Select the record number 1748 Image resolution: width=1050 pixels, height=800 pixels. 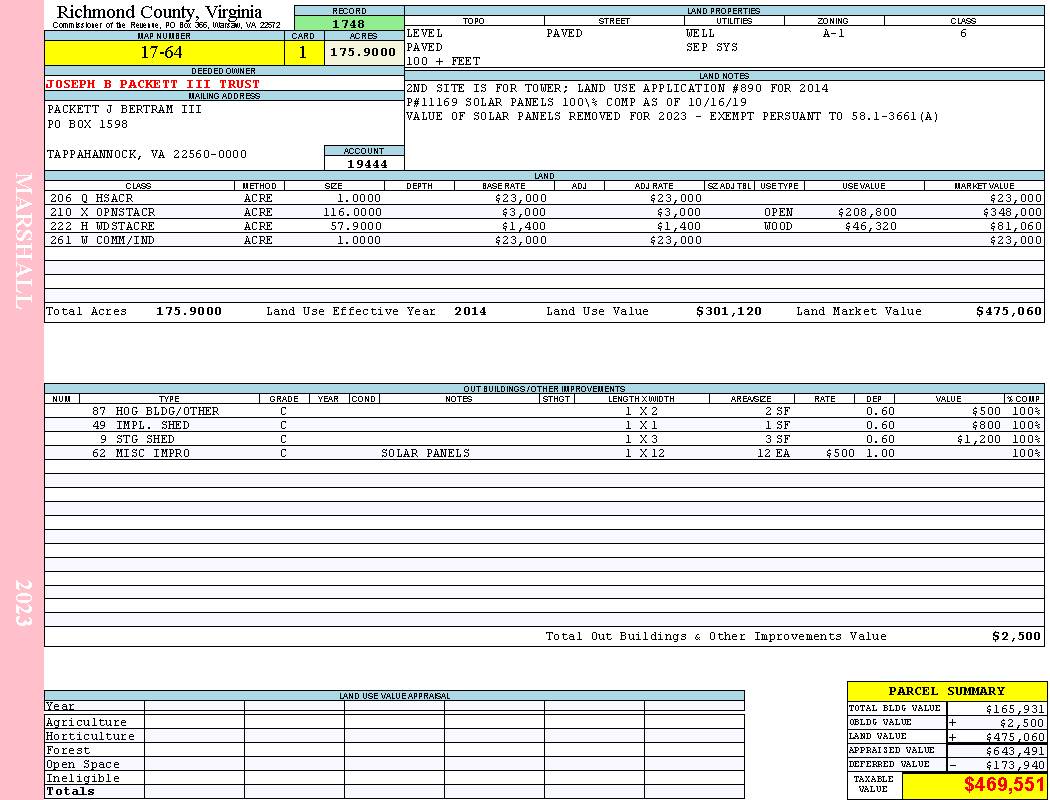(x=349, y=24)
